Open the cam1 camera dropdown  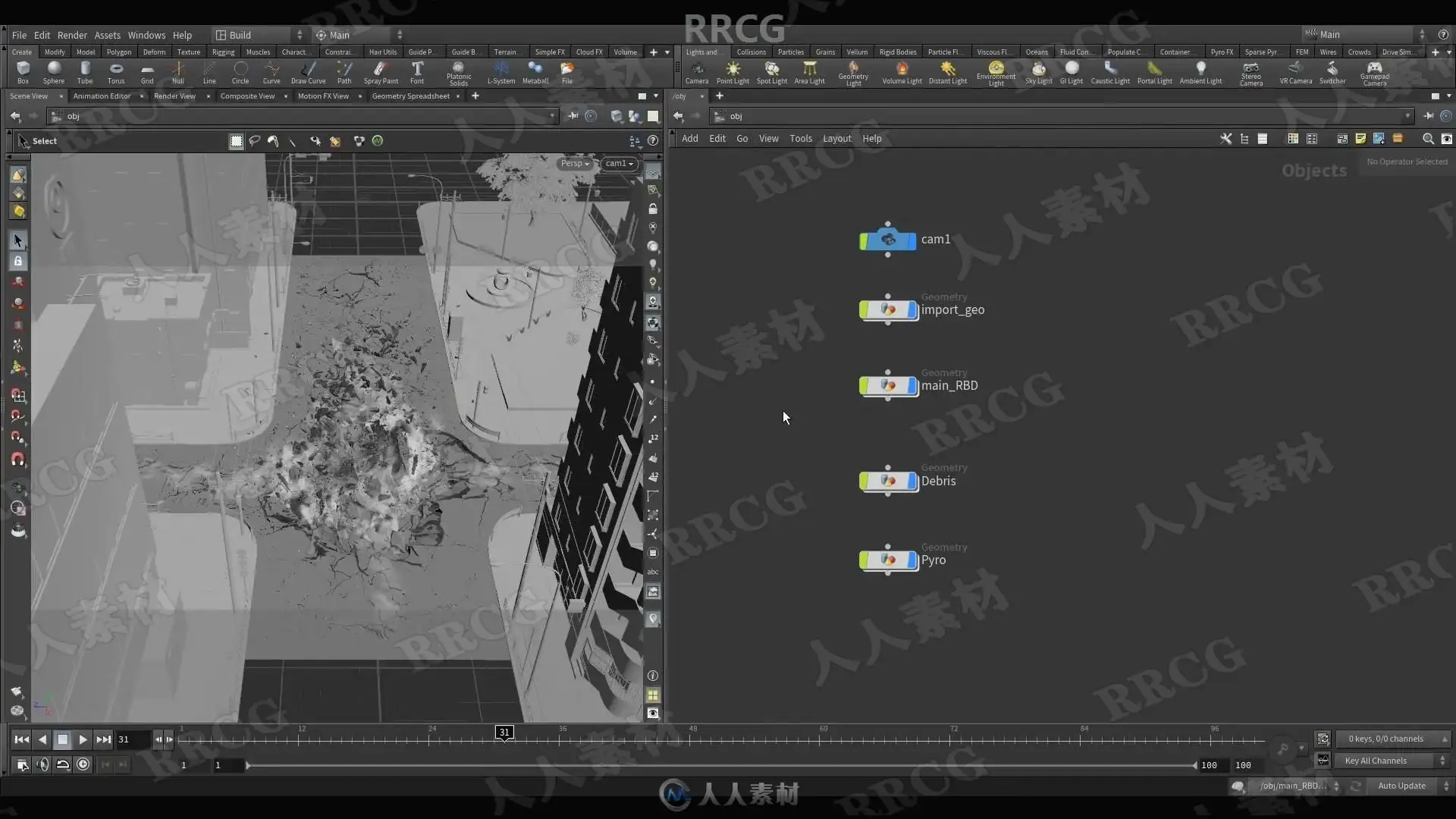point(620,164)
